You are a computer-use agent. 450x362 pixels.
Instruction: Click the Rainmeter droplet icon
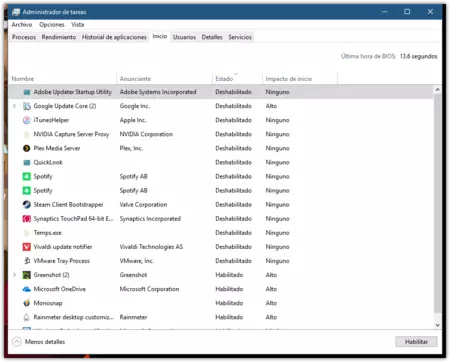point(27,317)
